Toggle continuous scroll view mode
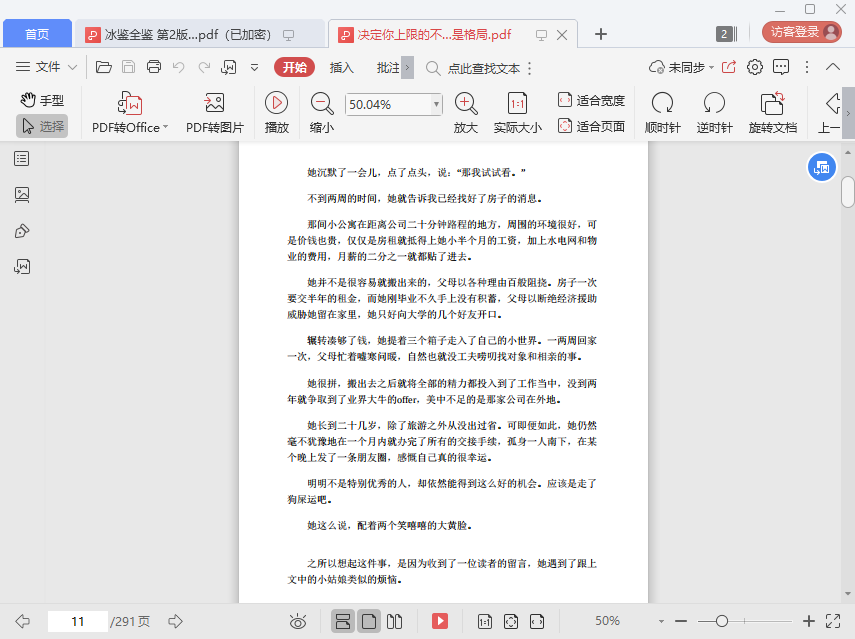Image resolution: width=855 pixels, height=639 pixels. (x=342, y=622)
